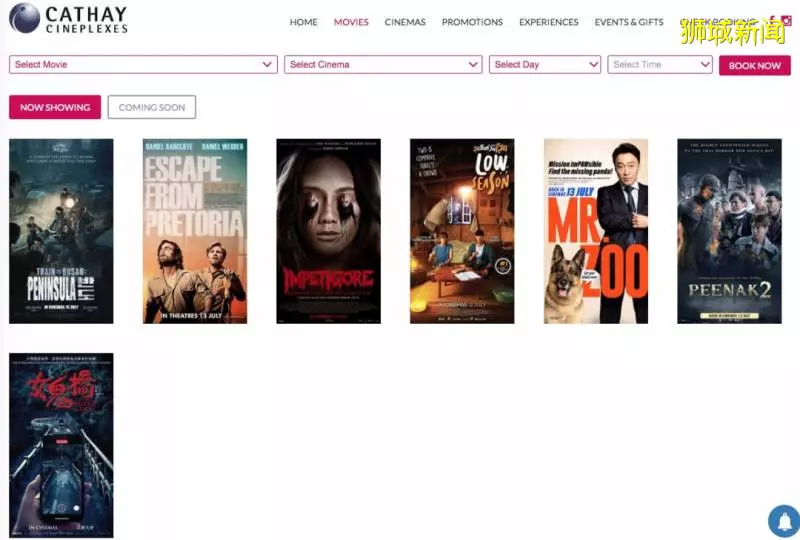Expand the Select Cinema dropdown
The height and width of the screenshot is (540, 800).
383,65
